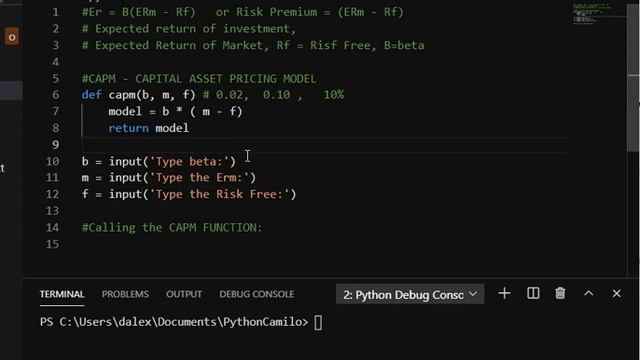Image resolution: width=640 pixels, height=360 pixels.
Task: Maximize panel with the up chevron
Action: pyautogui.click(x=589, y=293)
